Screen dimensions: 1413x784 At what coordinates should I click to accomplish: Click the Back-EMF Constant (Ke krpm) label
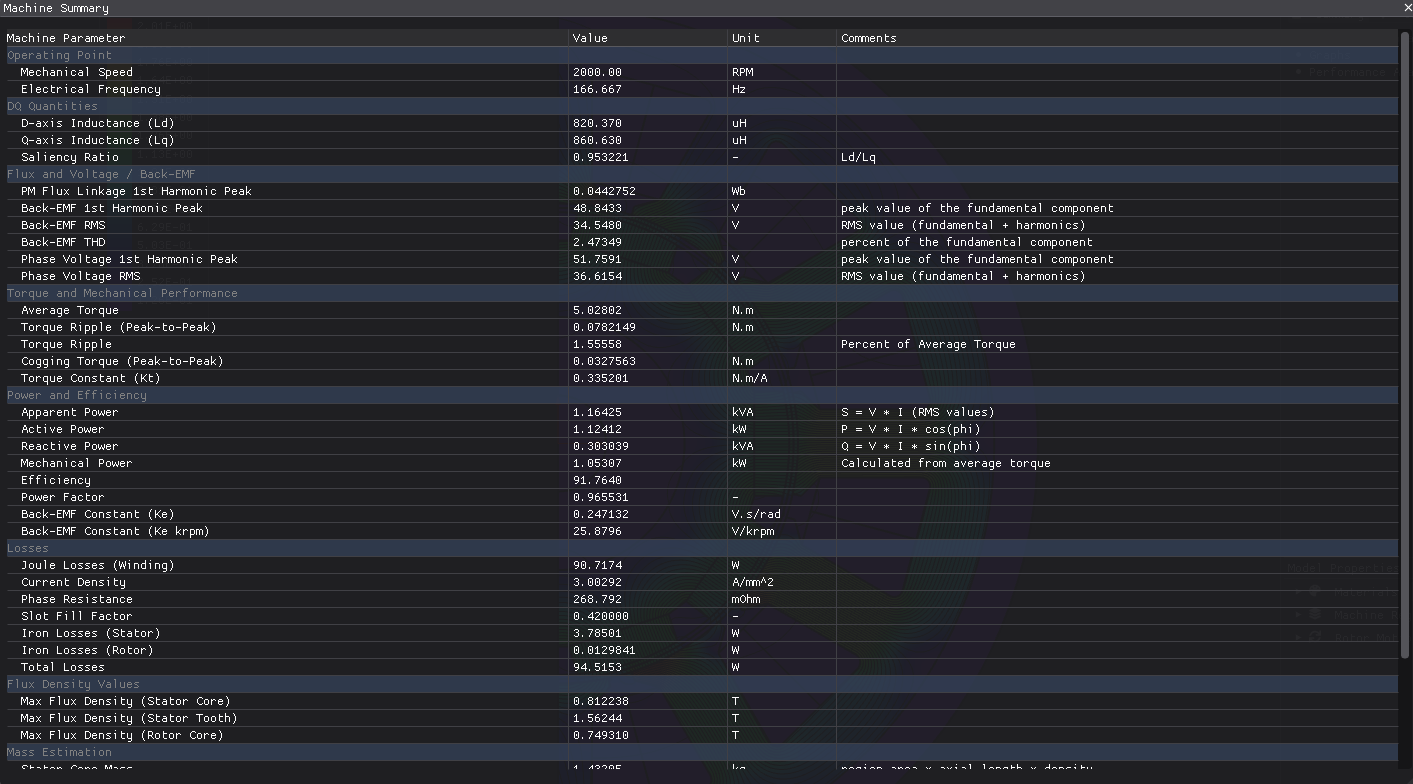(x=115, y=531)
